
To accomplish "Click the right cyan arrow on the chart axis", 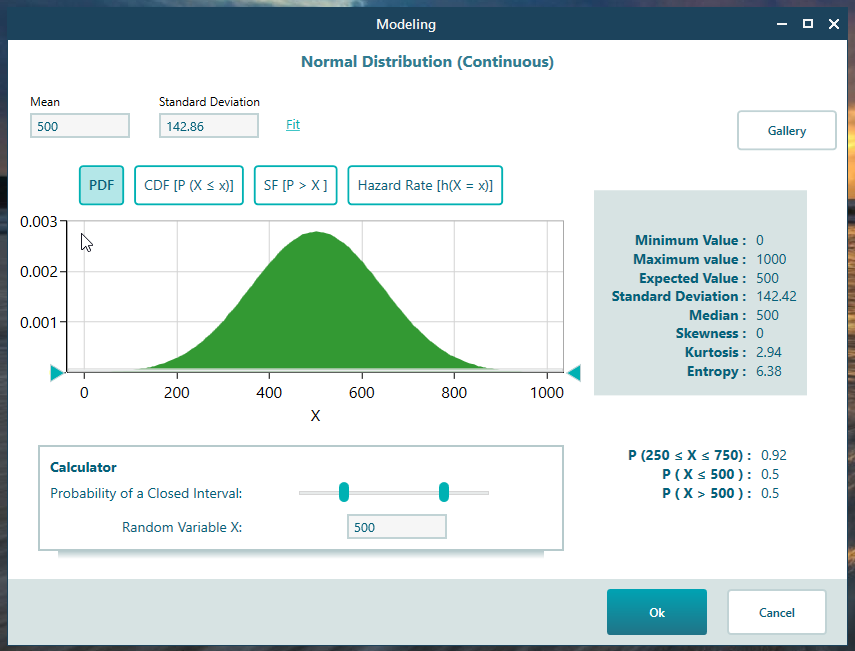I will [x=574, y=372].
